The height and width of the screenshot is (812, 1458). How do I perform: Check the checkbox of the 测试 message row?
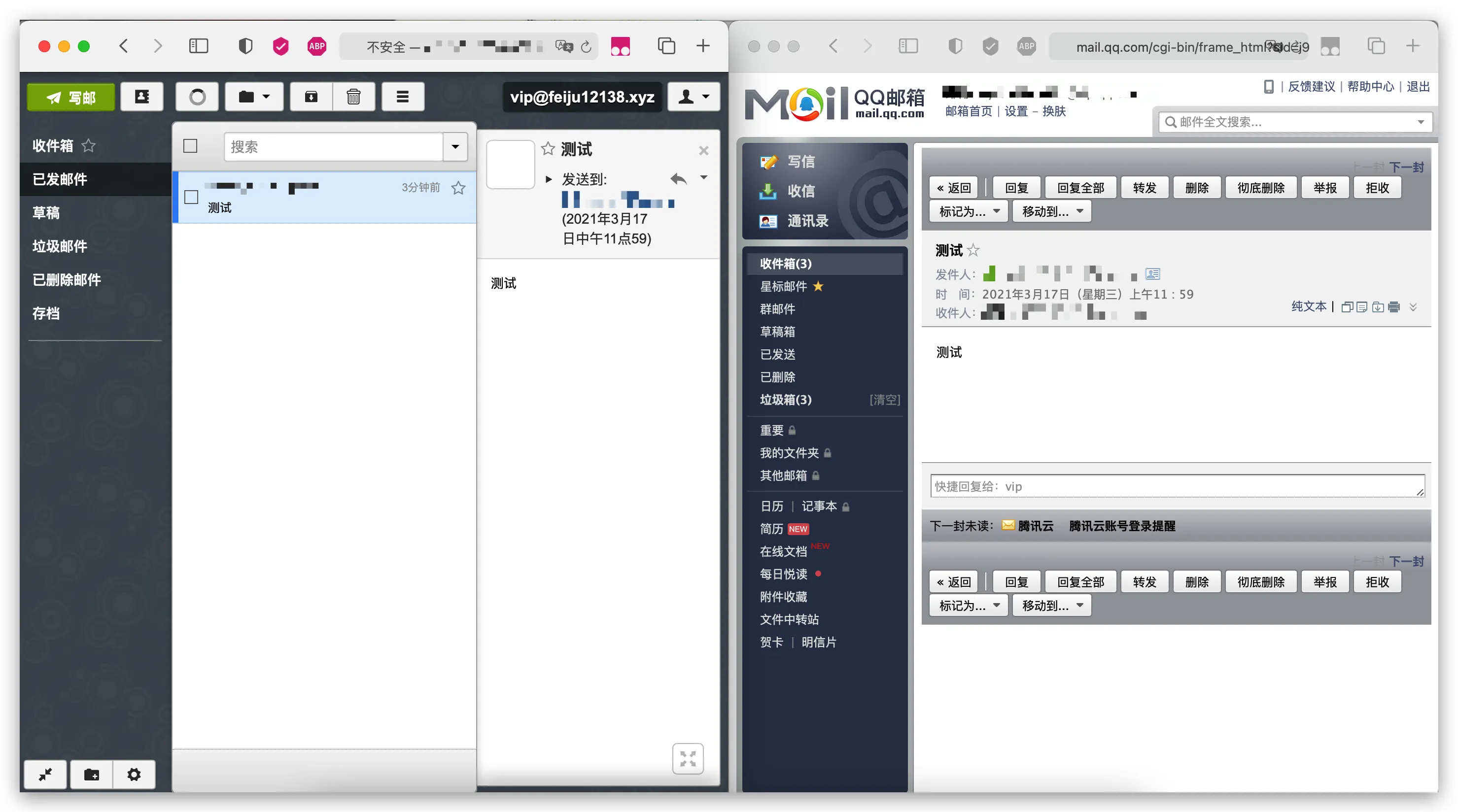tap(191, 197)
